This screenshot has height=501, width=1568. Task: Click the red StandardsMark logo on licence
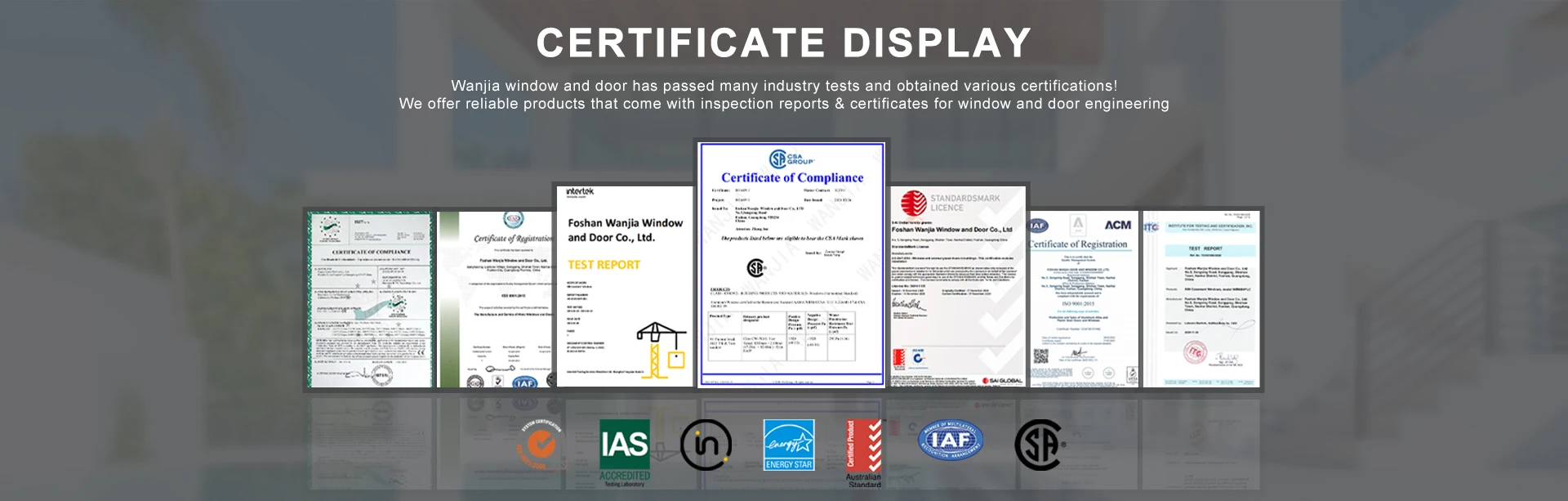point(912,203)
